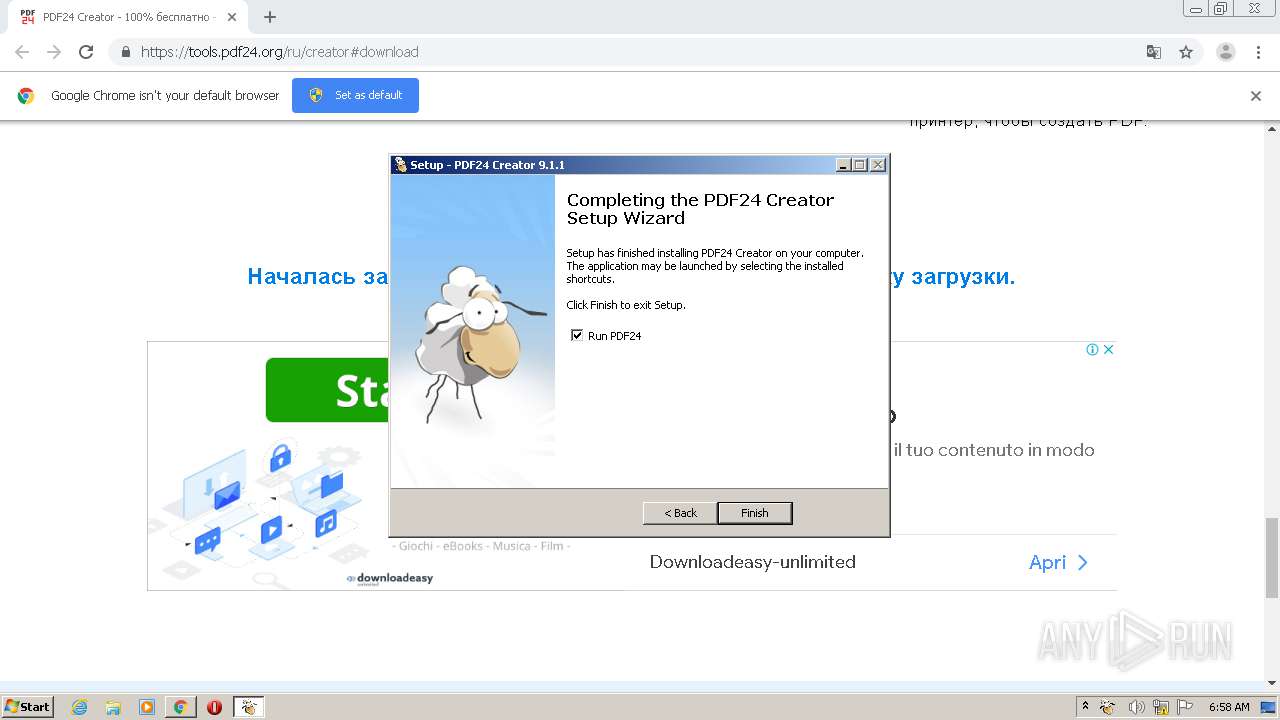Viewport: 1280px width, 720px height.
Task: Click Set as default button
Action: (x=355, y=95)
